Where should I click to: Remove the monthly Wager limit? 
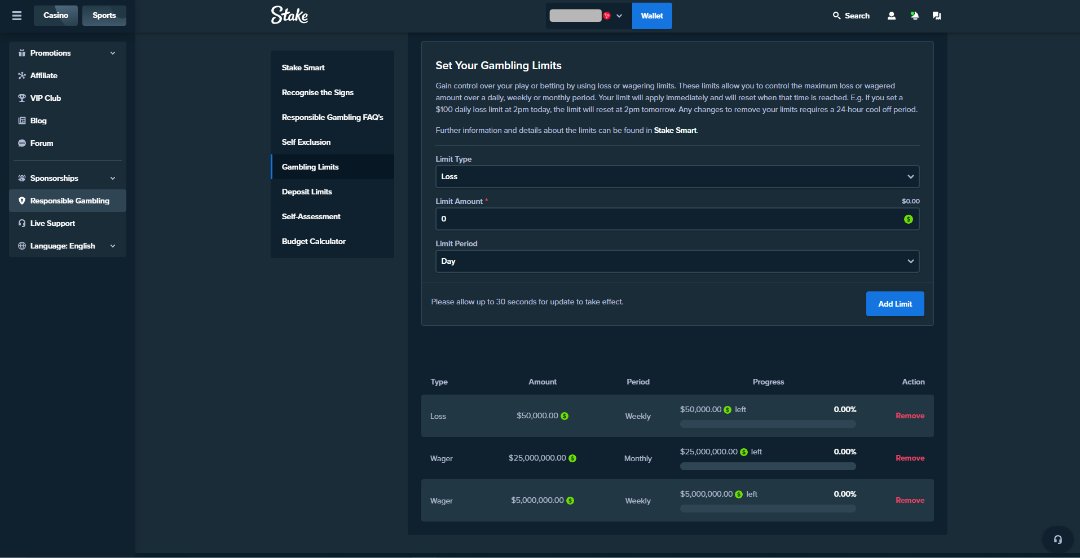[910, 458]
